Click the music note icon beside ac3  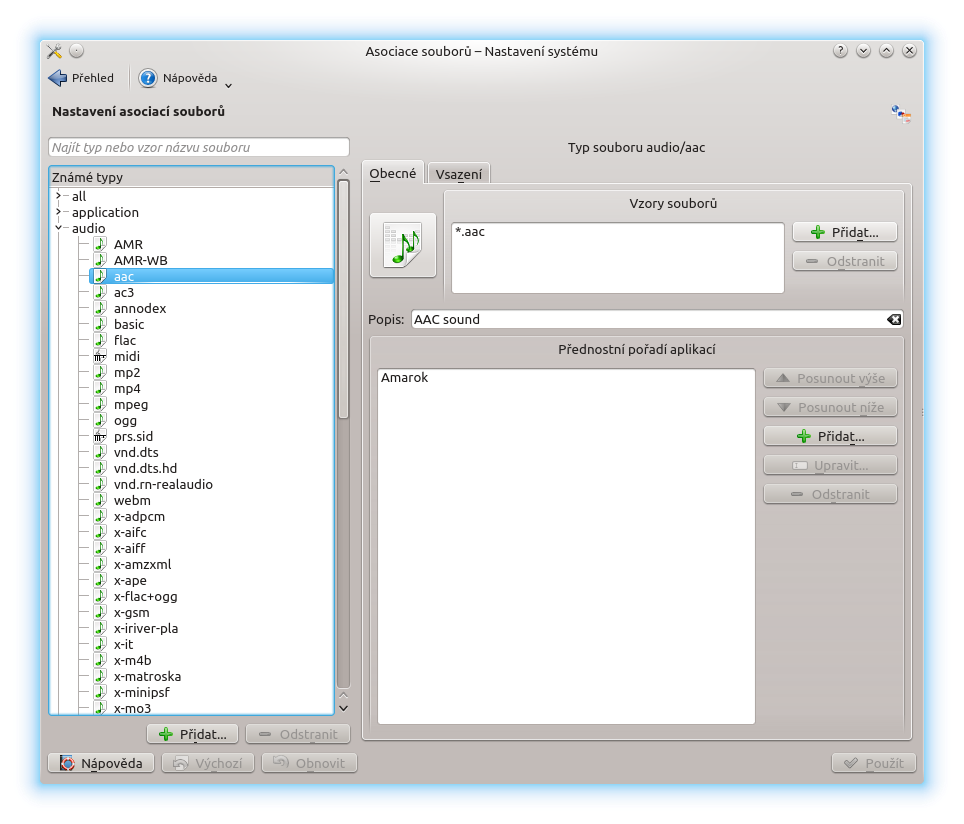pos(100,292)
